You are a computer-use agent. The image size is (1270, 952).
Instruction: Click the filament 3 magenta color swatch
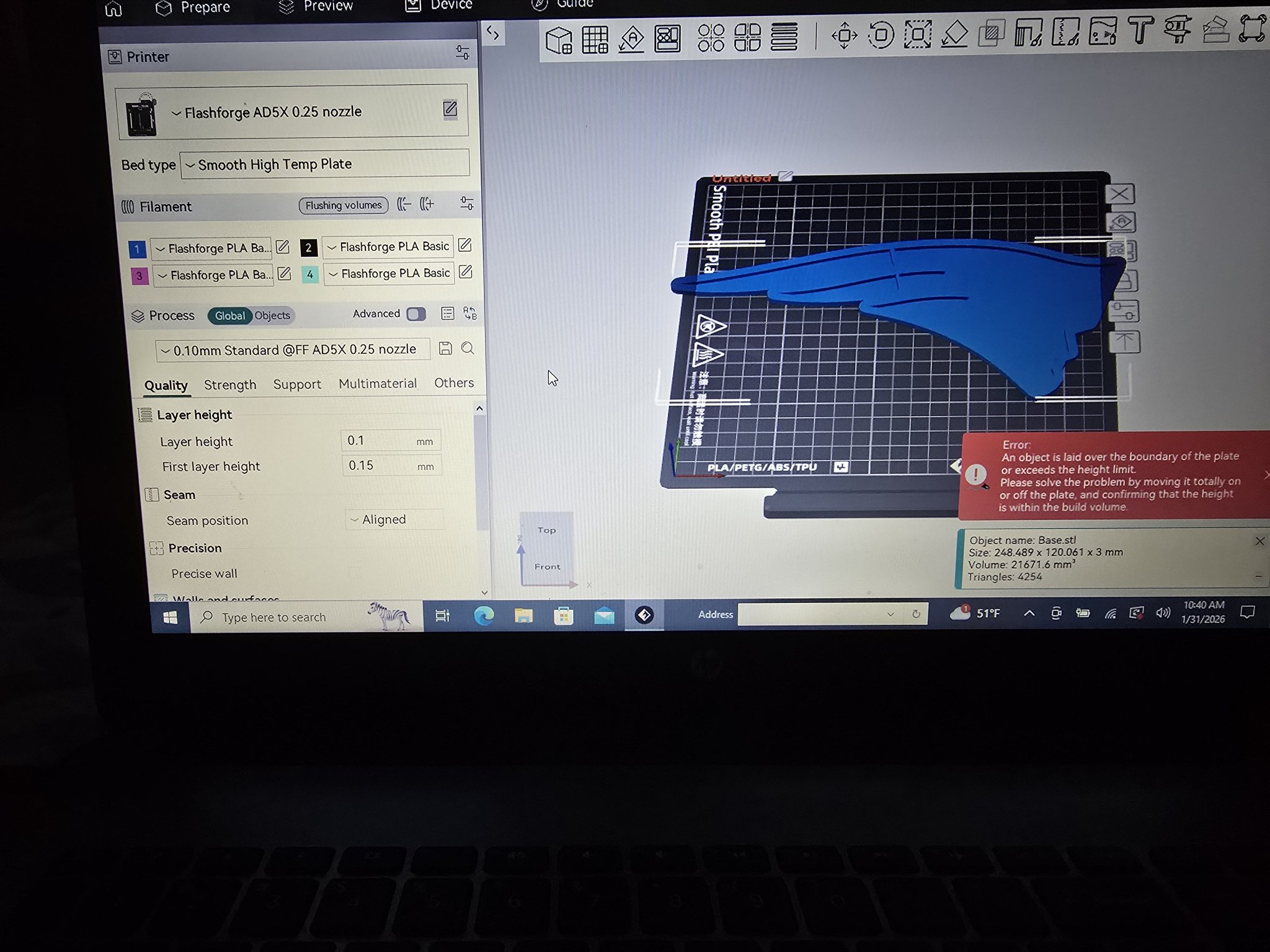coord(139,276)
